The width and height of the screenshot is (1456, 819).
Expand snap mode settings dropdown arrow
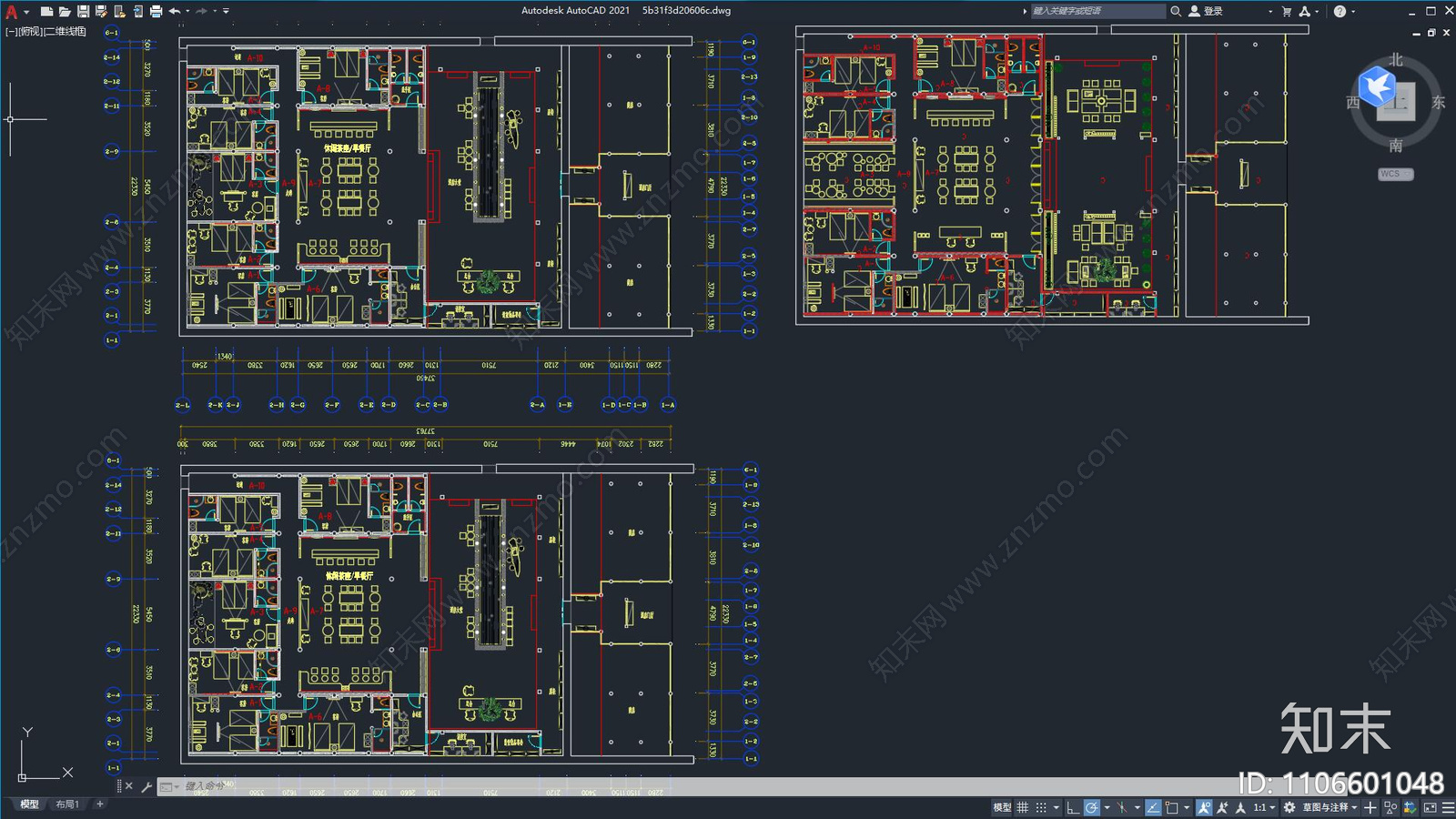tap(1057, 807)
